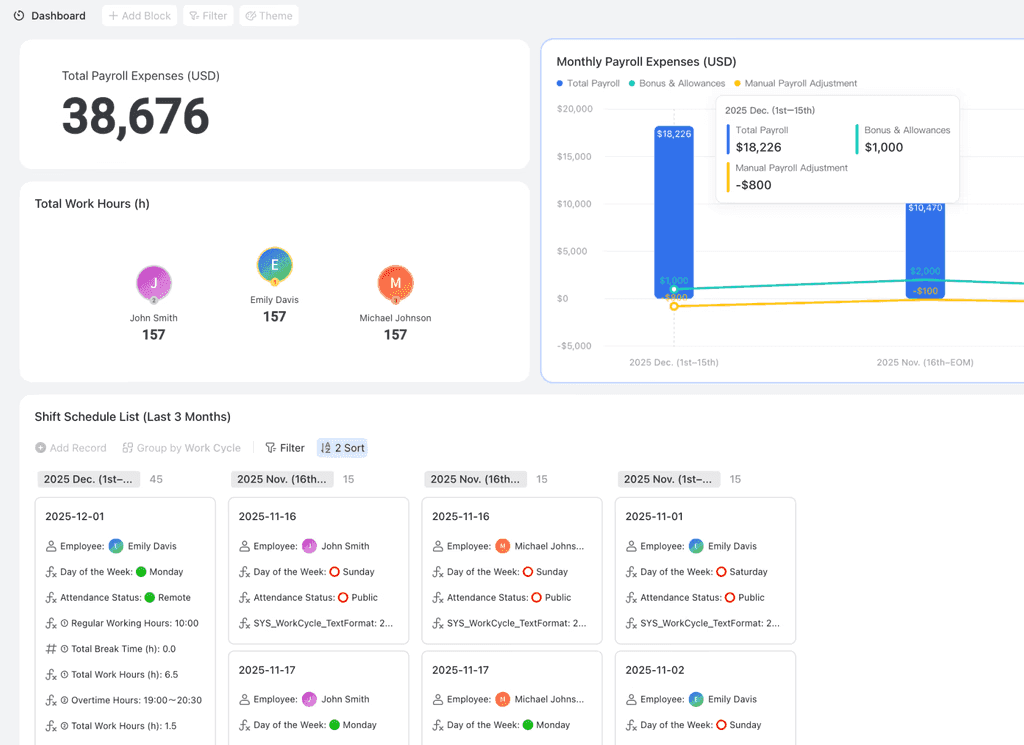The height and width of the screenshot is (745, 1024).
Task: Select the Dashboard menu item
Action: point(59,15)
